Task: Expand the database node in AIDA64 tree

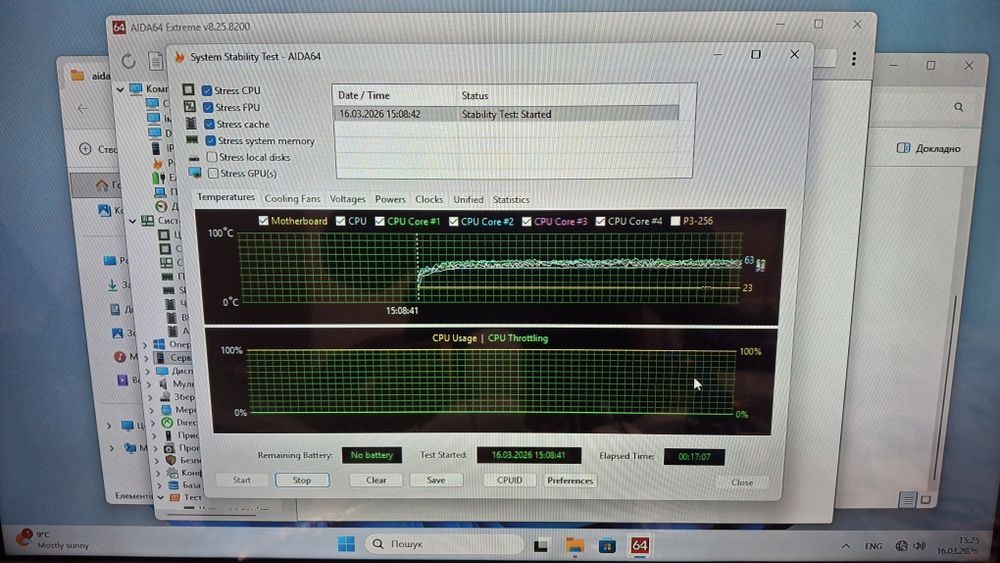Action: click(159, 485)
